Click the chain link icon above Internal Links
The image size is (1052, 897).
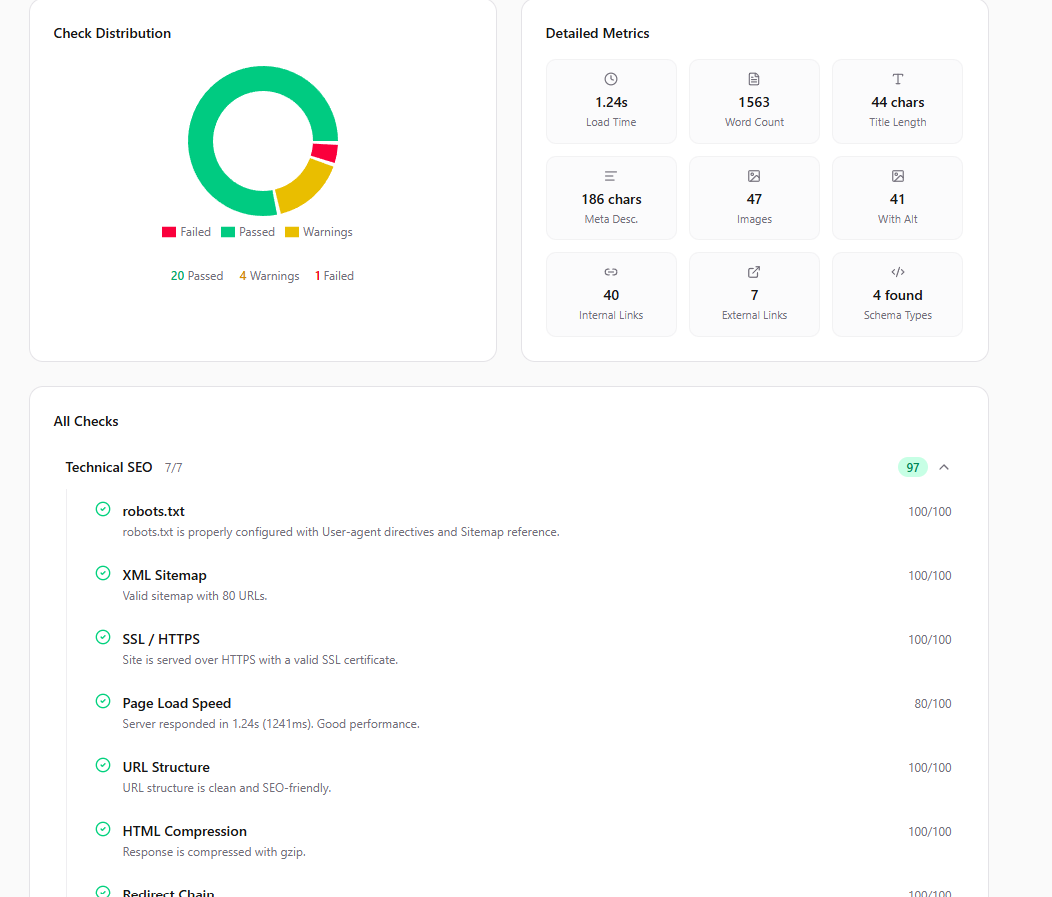(x=611, y=272)
